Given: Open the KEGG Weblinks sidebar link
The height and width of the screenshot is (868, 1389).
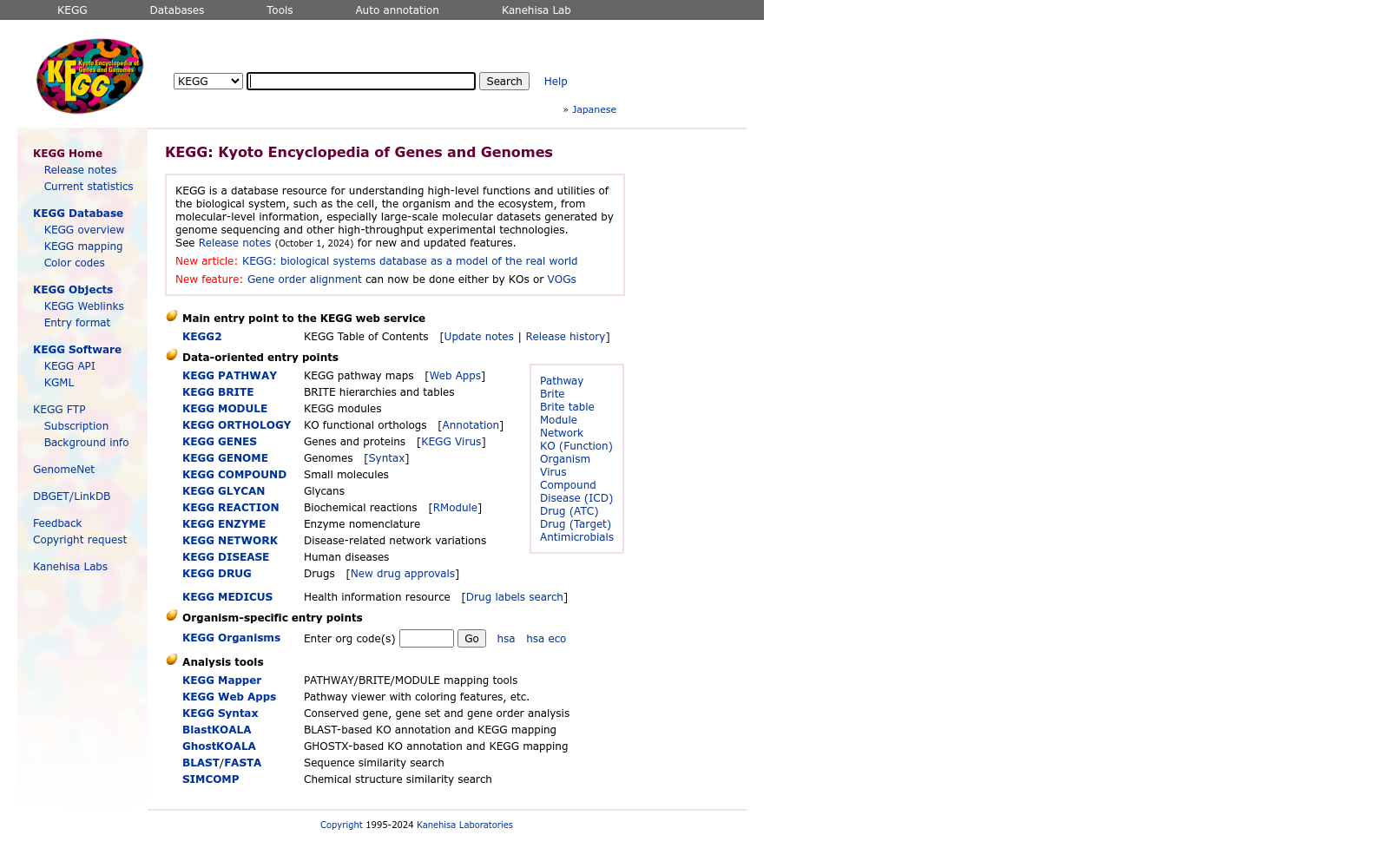Looking at the screenshot, I should point(84,306).
